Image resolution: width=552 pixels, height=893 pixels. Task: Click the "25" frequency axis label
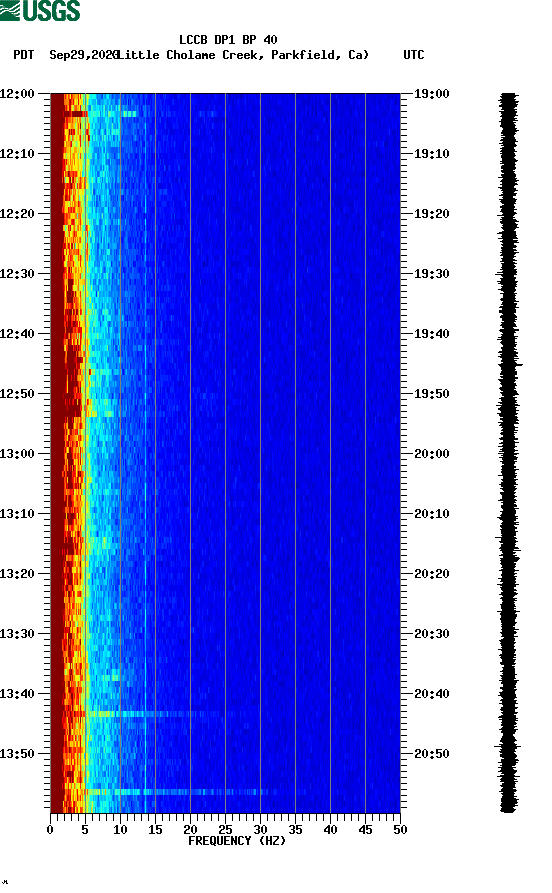click(225, 830)
